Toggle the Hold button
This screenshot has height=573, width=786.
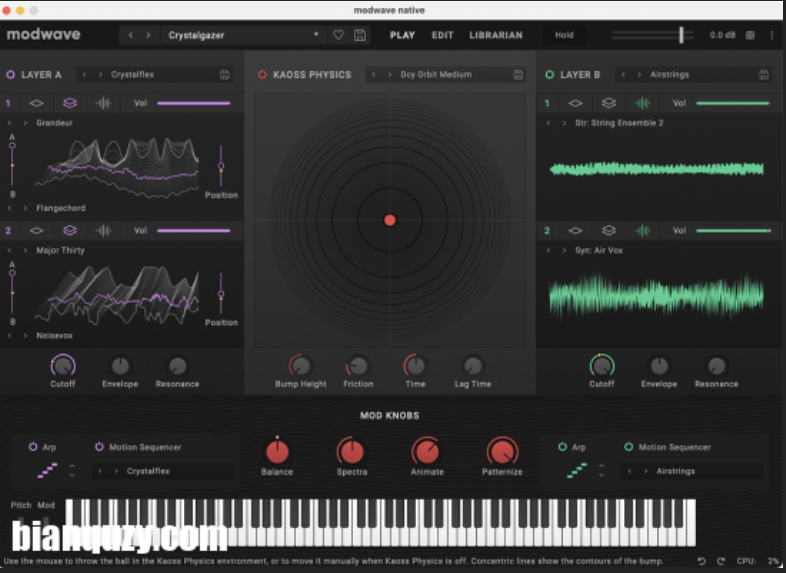click(x=564, y=35)
